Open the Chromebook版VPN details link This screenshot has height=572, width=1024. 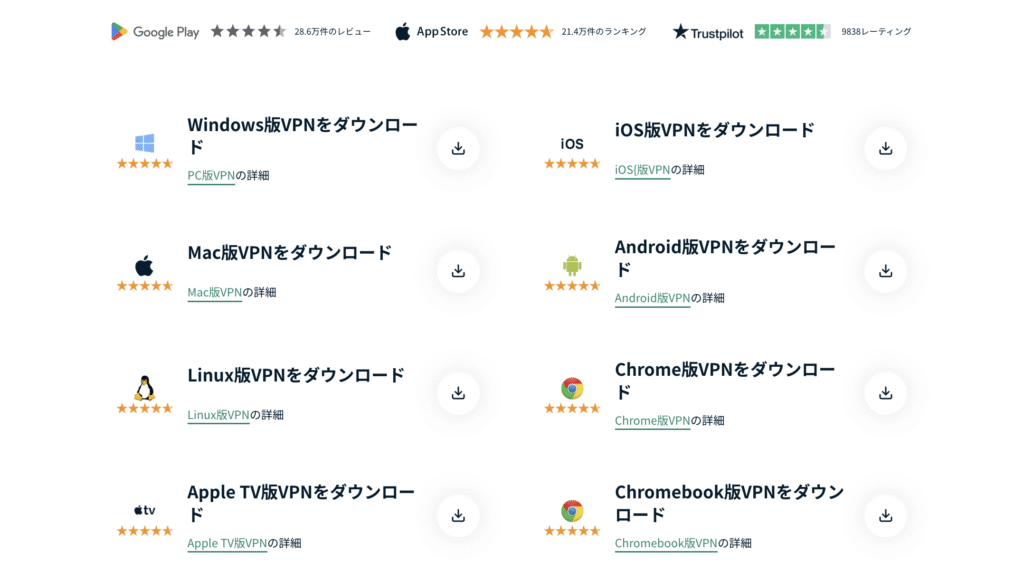click(666, 543)
